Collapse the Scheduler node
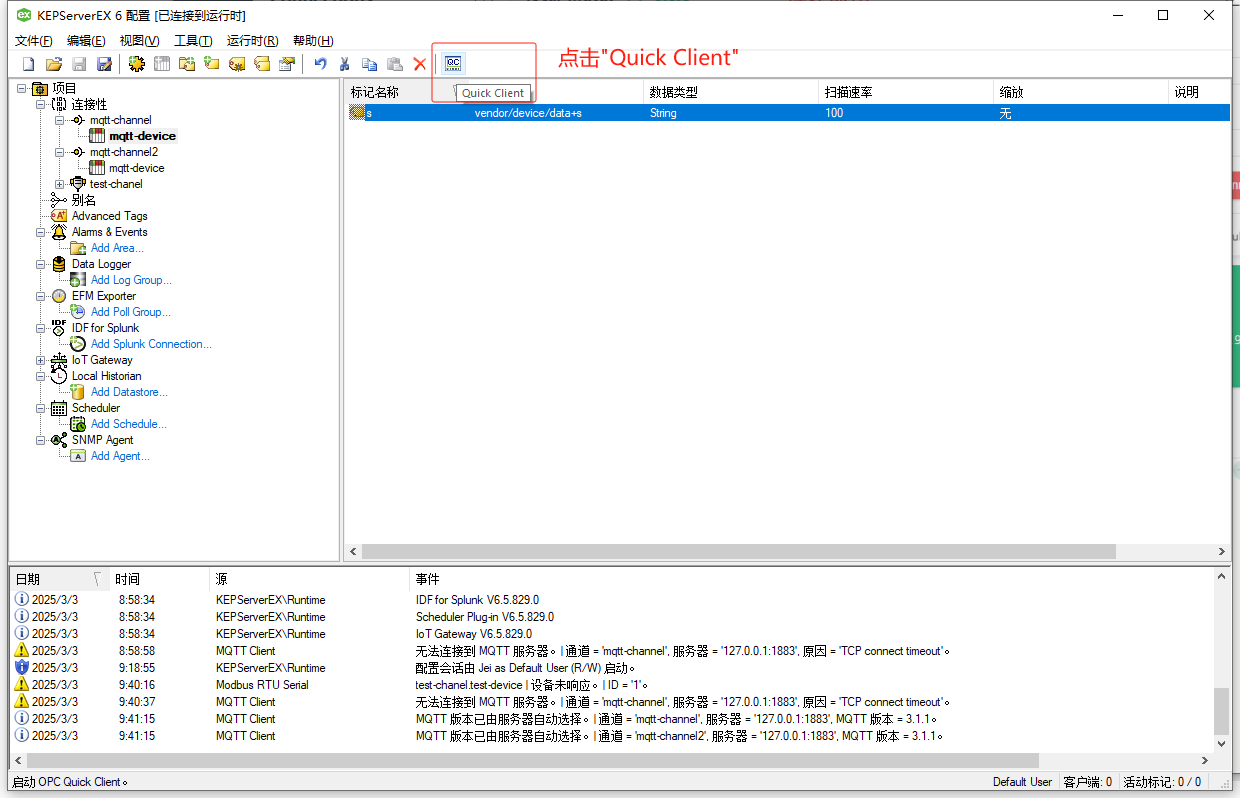 pyautogui.click(x=41, y=408)
